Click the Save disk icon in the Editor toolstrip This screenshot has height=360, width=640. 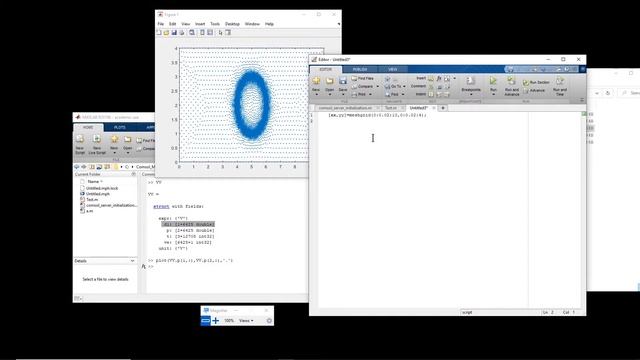click(x=343, y=81)
